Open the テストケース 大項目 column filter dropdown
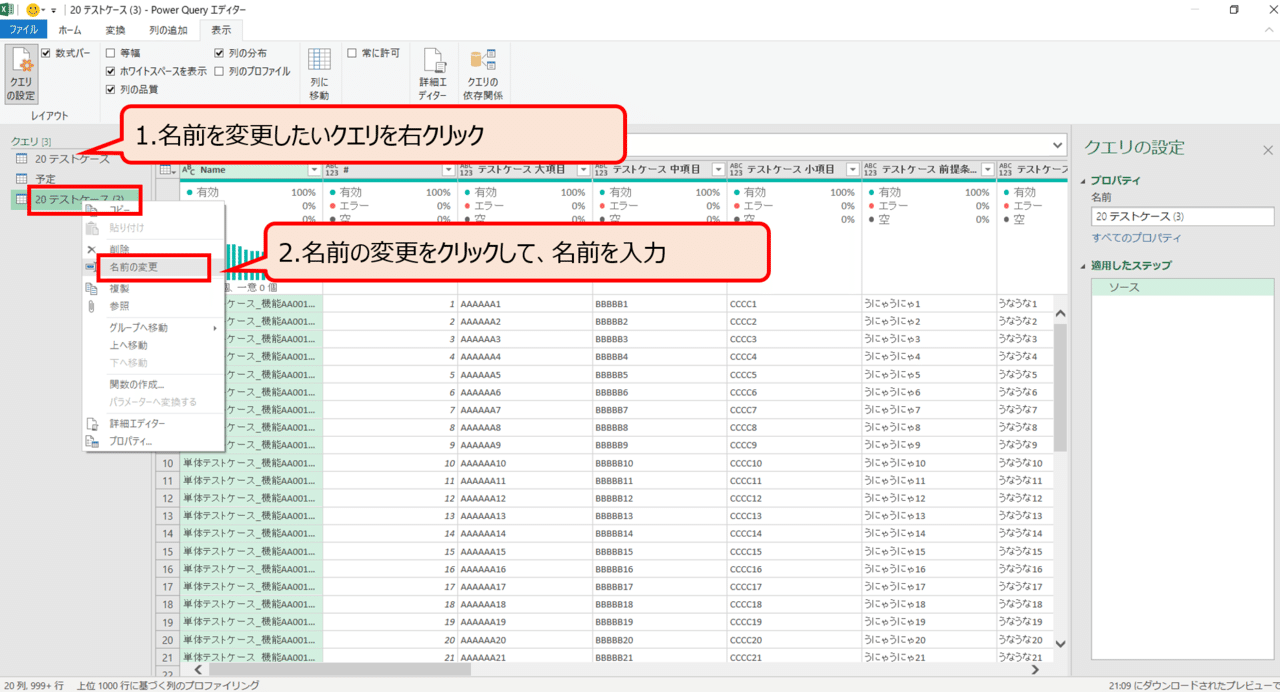This screenshot has height=692, width=1280. point(584,170)
